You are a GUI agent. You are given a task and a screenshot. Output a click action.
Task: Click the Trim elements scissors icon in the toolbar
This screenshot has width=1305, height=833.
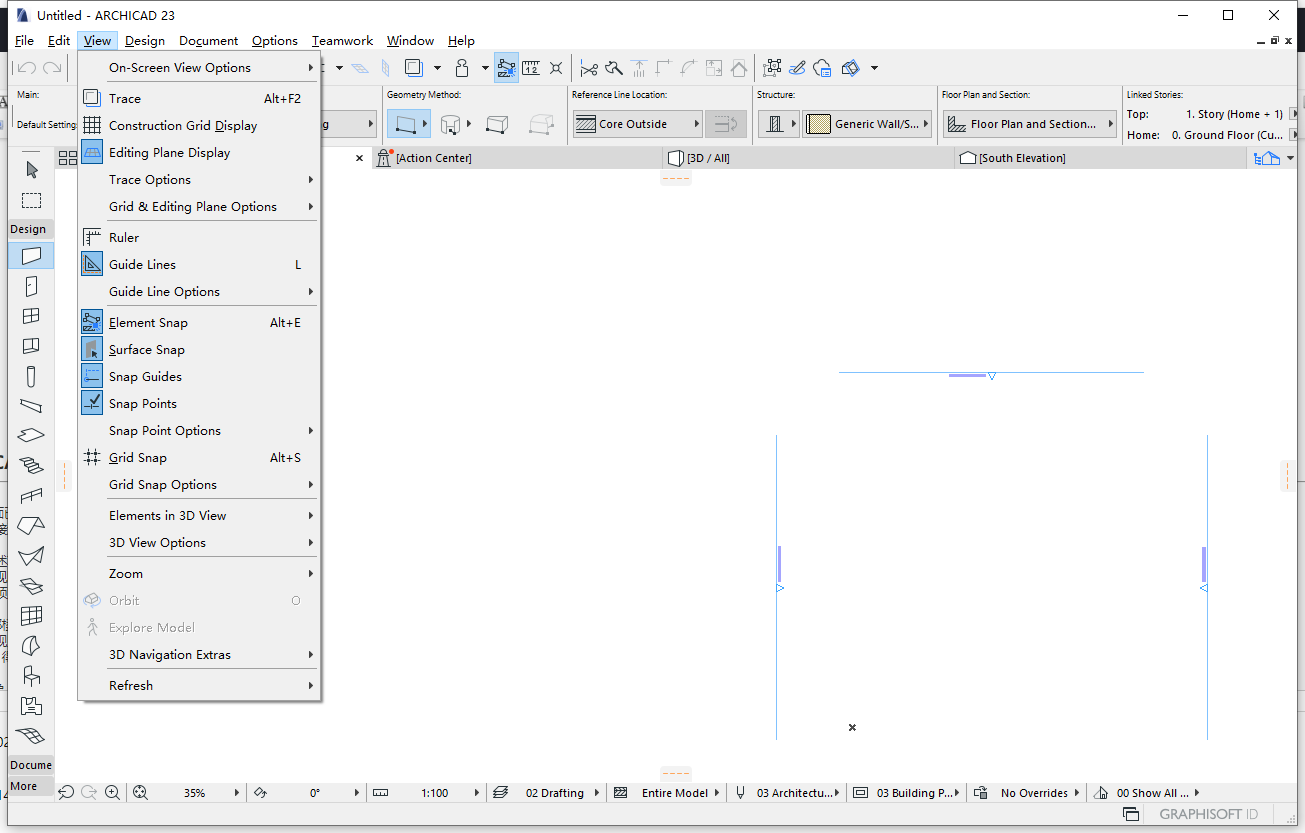click(x=590, y=68)
